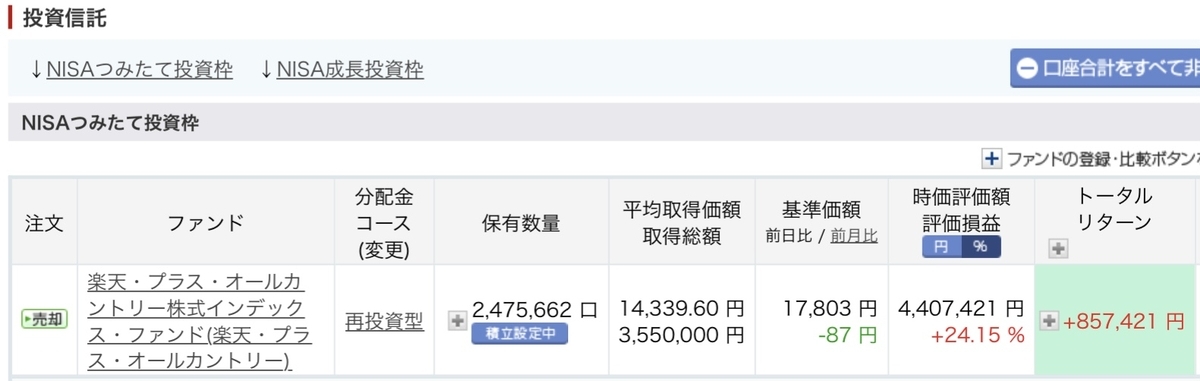Screen dimensions: 1200x381
Task: Click plus icon under トータルリターン header
Action: click(1059, 249)
